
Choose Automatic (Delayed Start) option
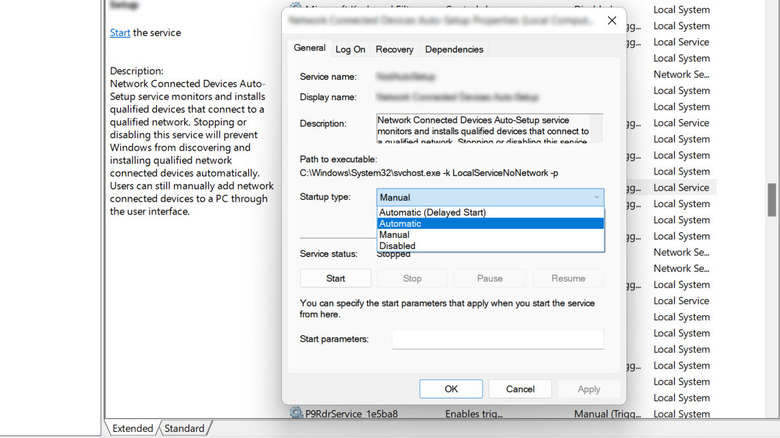[490, 213]
